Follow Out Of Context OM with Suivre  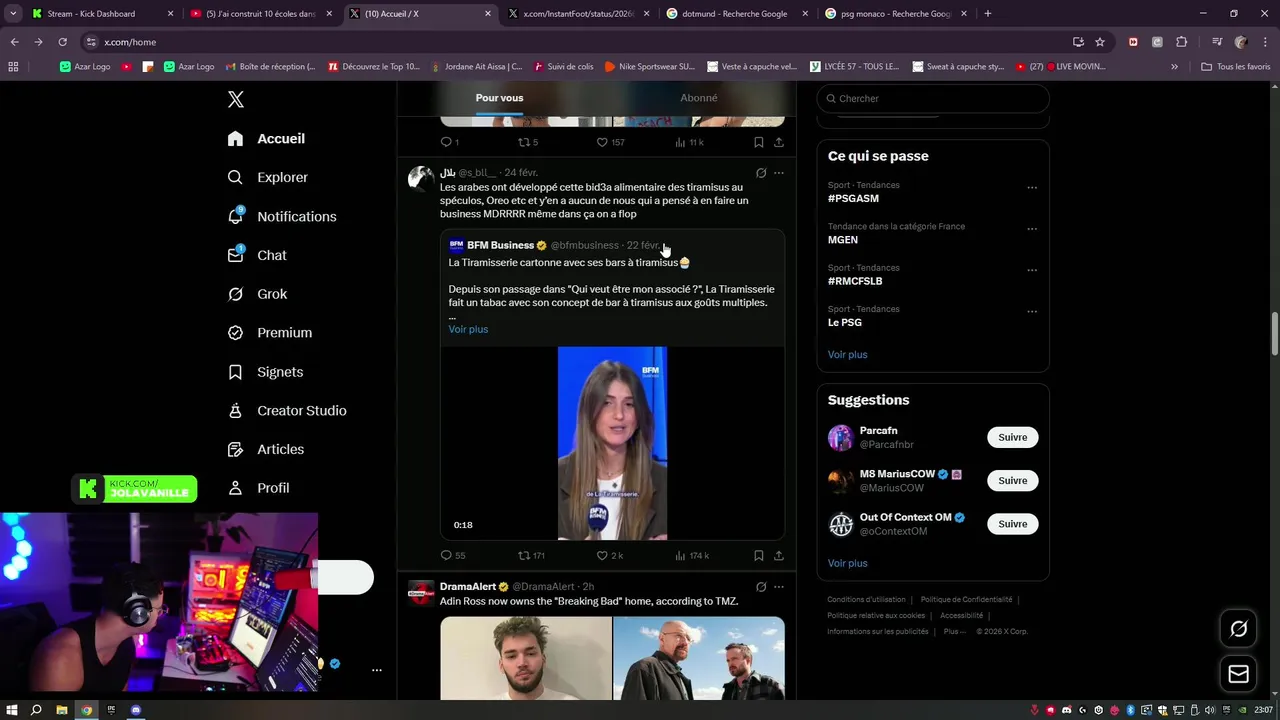[x=1012, y=524]
